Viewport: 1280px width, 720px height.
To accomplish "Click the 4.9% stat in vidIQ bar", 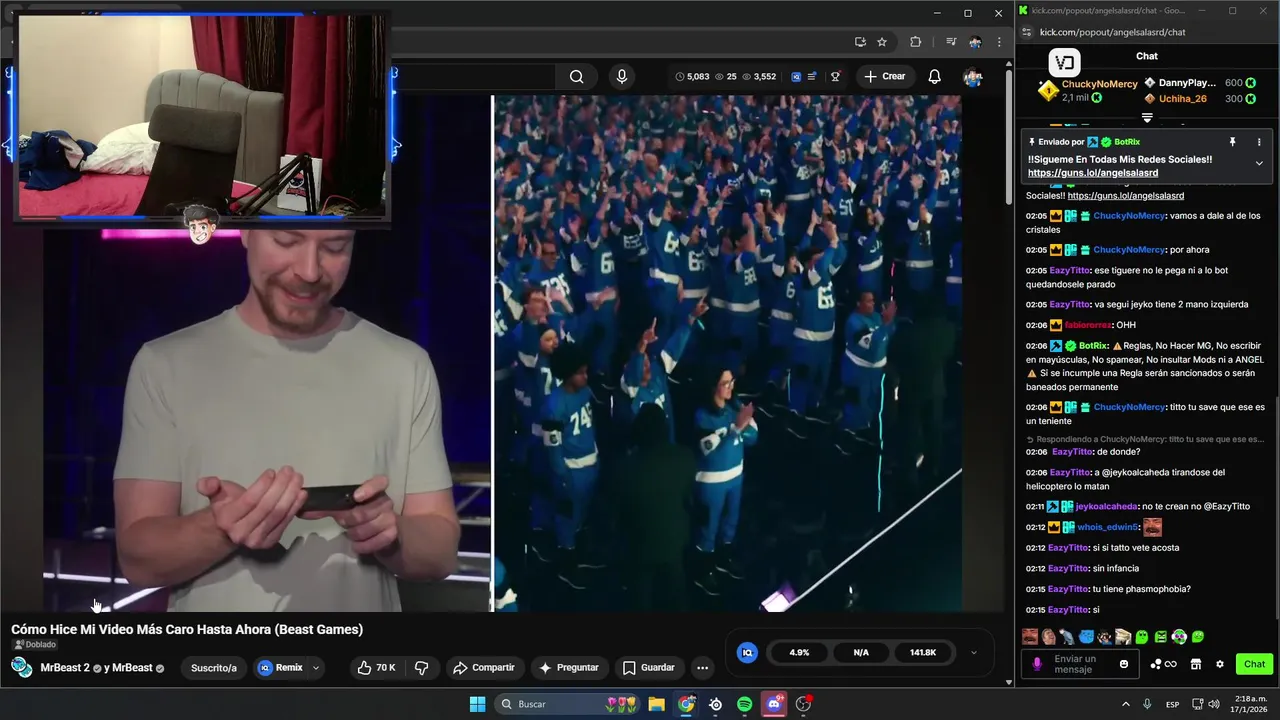I will (x=799, y=652).
